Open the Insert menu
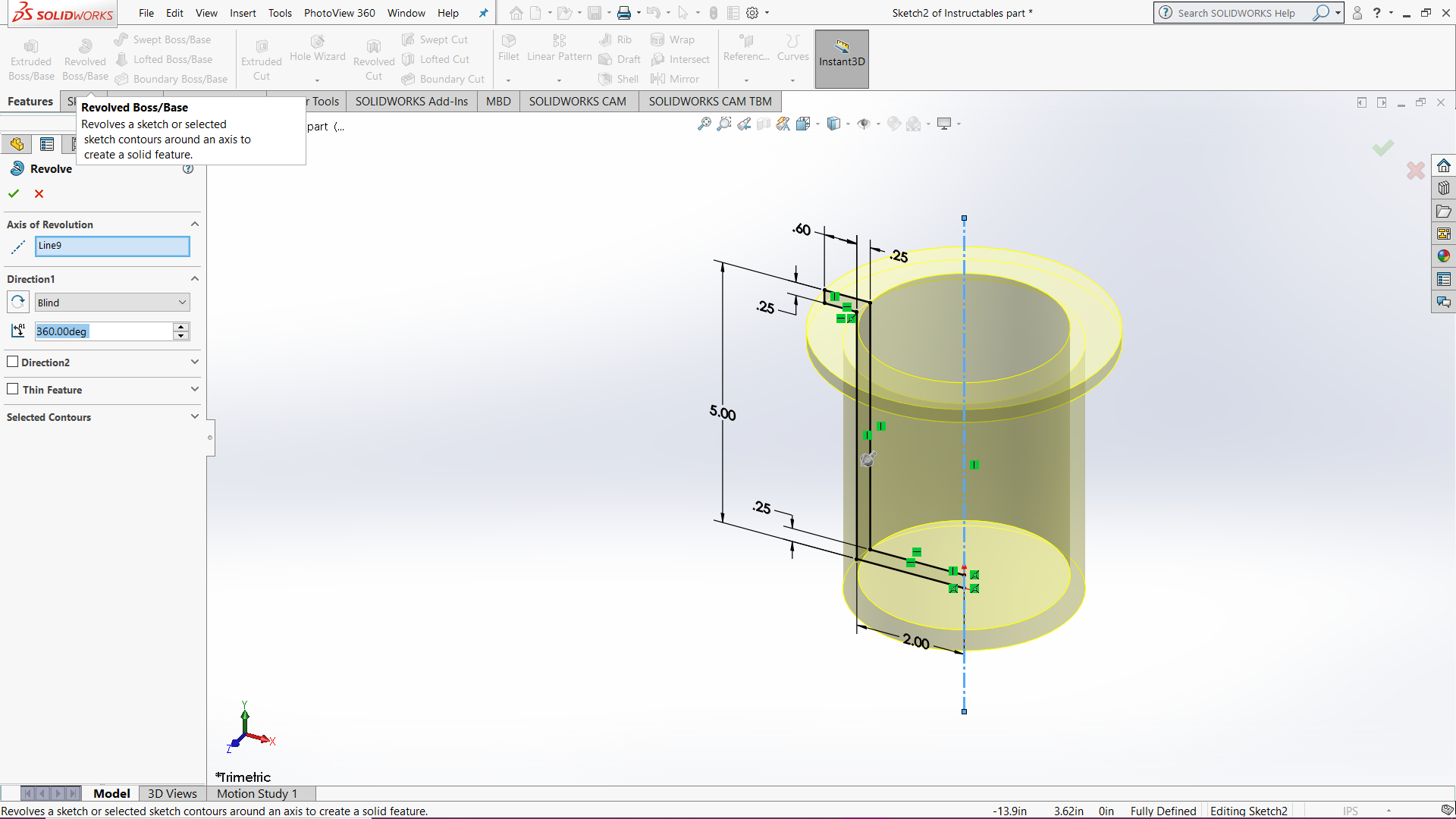Screen dimensions: 1456x819 243,13
